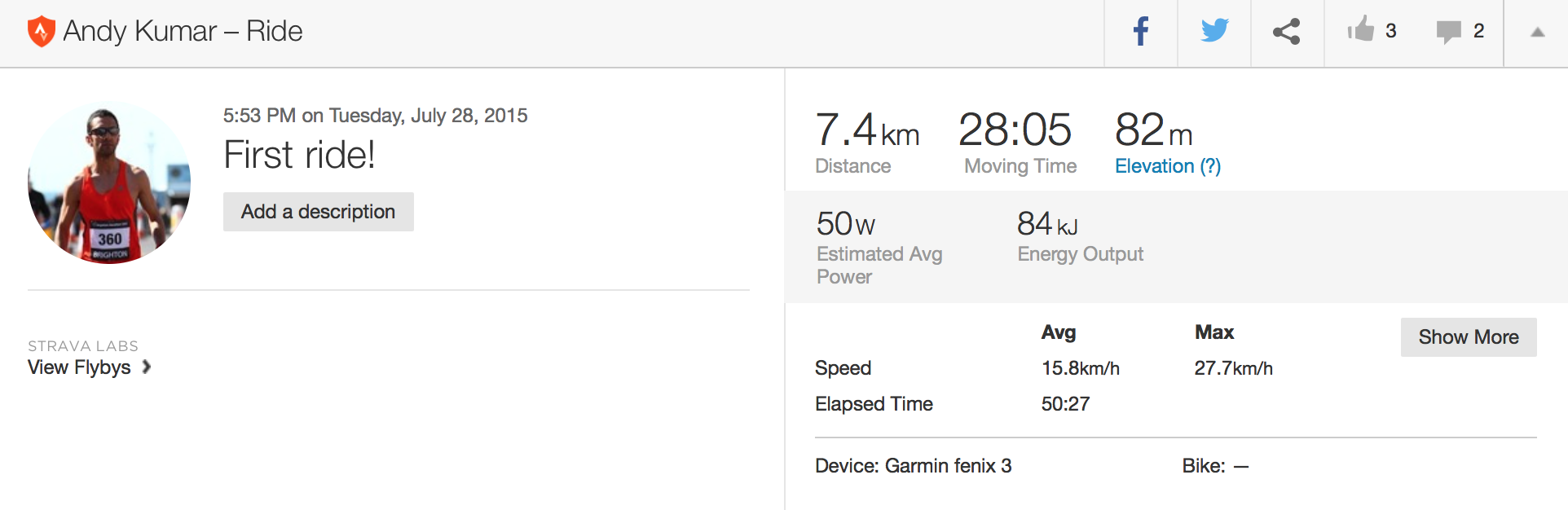This screenshot has height=510, width=1568.
Task: Click Device: Garmin fenix 3 text
Action: pyautogui.click(x=913, y=466)
